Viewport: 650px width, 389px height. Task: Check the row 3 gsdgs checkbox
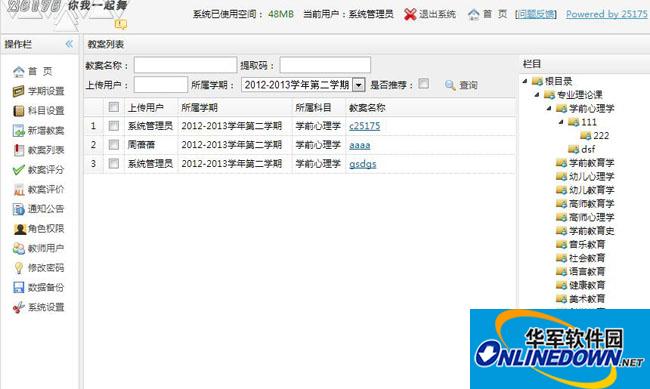click(114, 164)
